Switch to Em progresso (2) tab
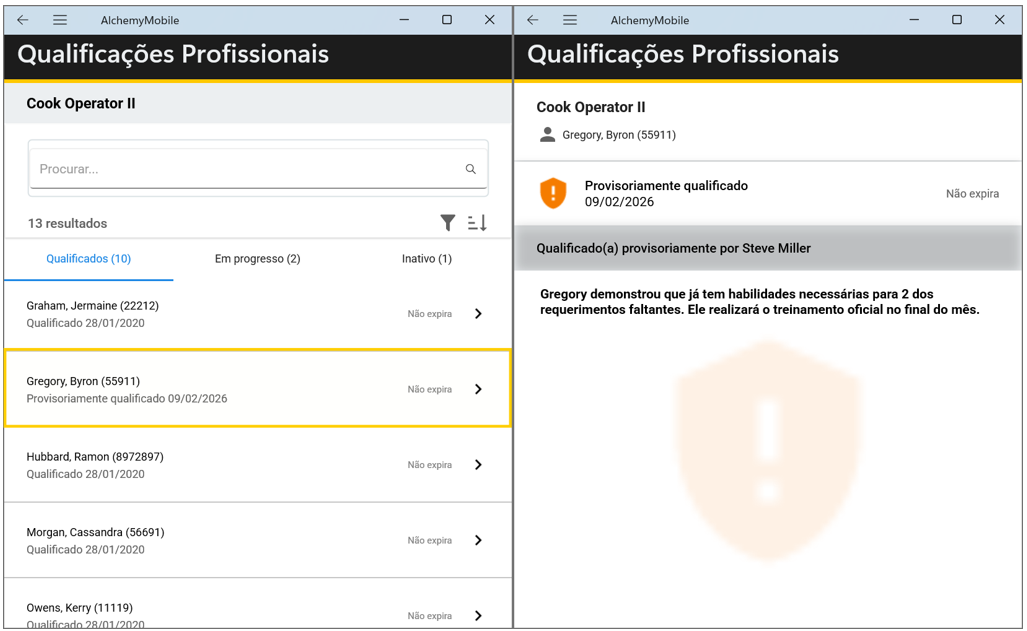This screenshot has width=1027, height=631. click(257, 259)
